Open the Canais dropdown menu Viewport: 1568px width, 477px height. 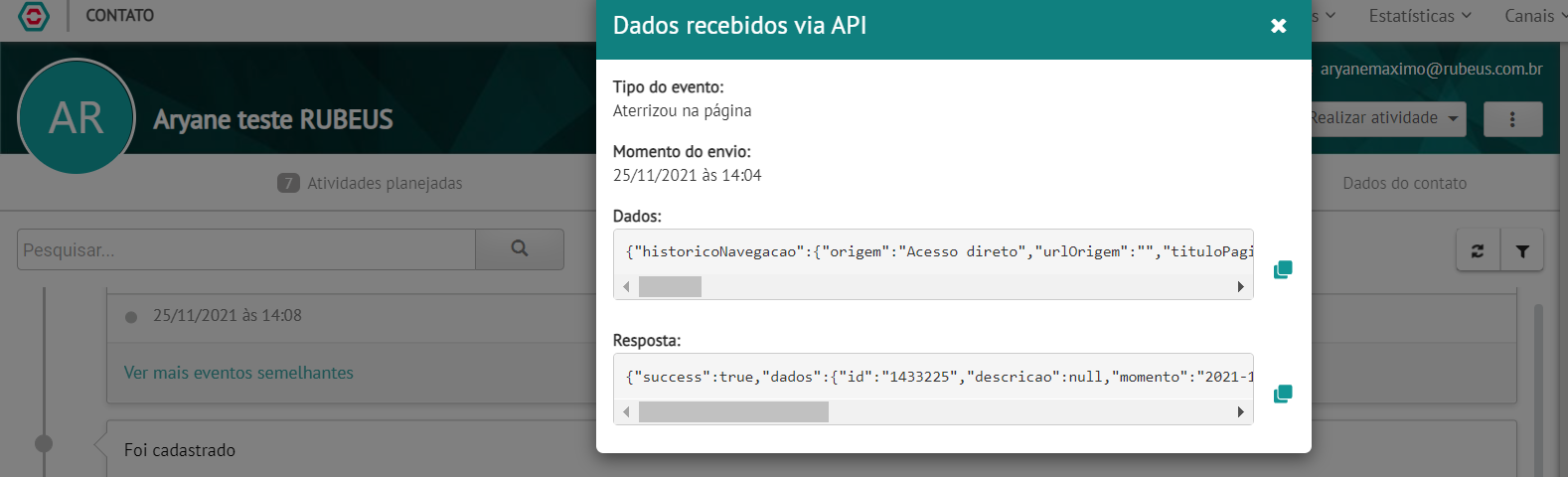click(x=1535, y=16)
